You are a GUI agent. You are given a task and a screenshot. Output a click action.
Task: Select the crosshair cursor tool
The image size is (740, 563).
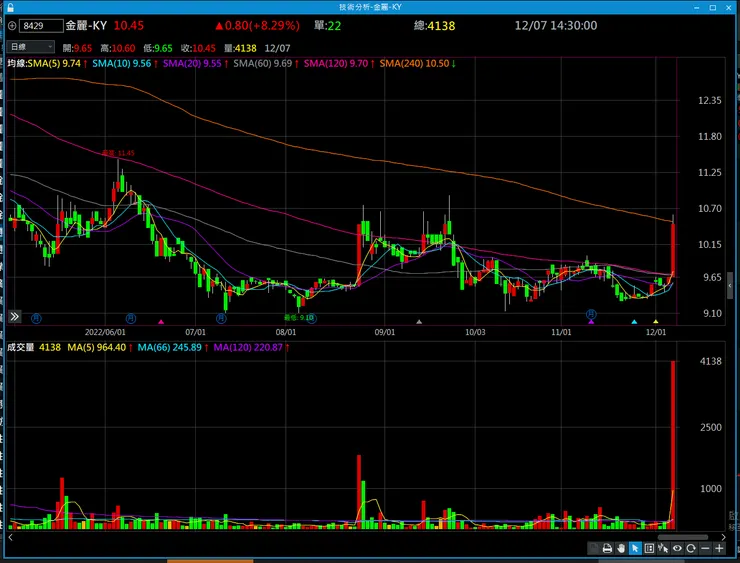tap(663, 548)
